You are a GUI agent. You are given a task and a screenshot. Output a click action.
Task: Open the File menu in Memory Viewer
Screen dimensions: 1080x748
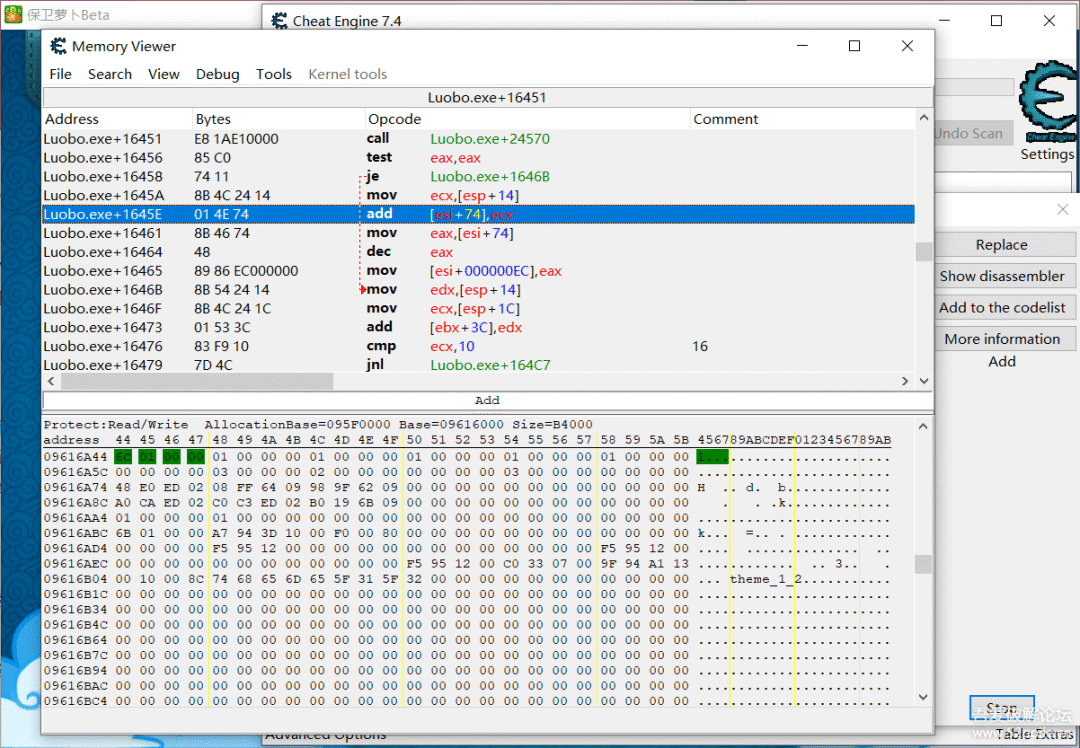(60, 74)
